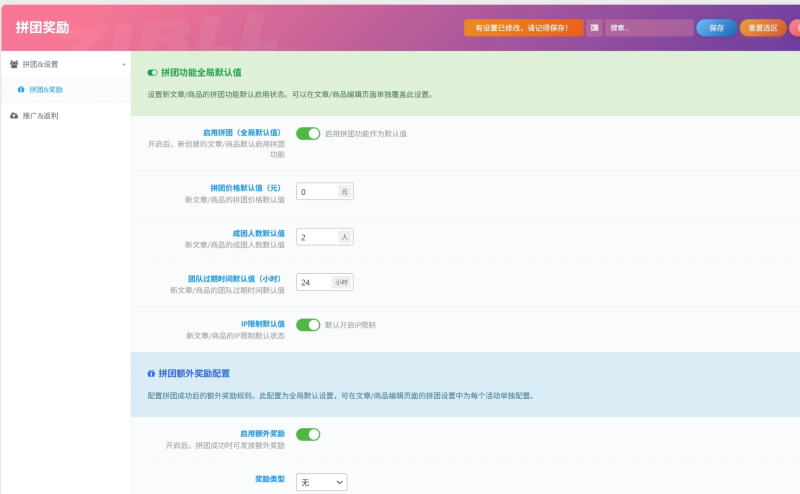Viewport: 800px width, 494px height.
Task: Click the 默认开启IP限制 label text
Action: tap(350, 325)
